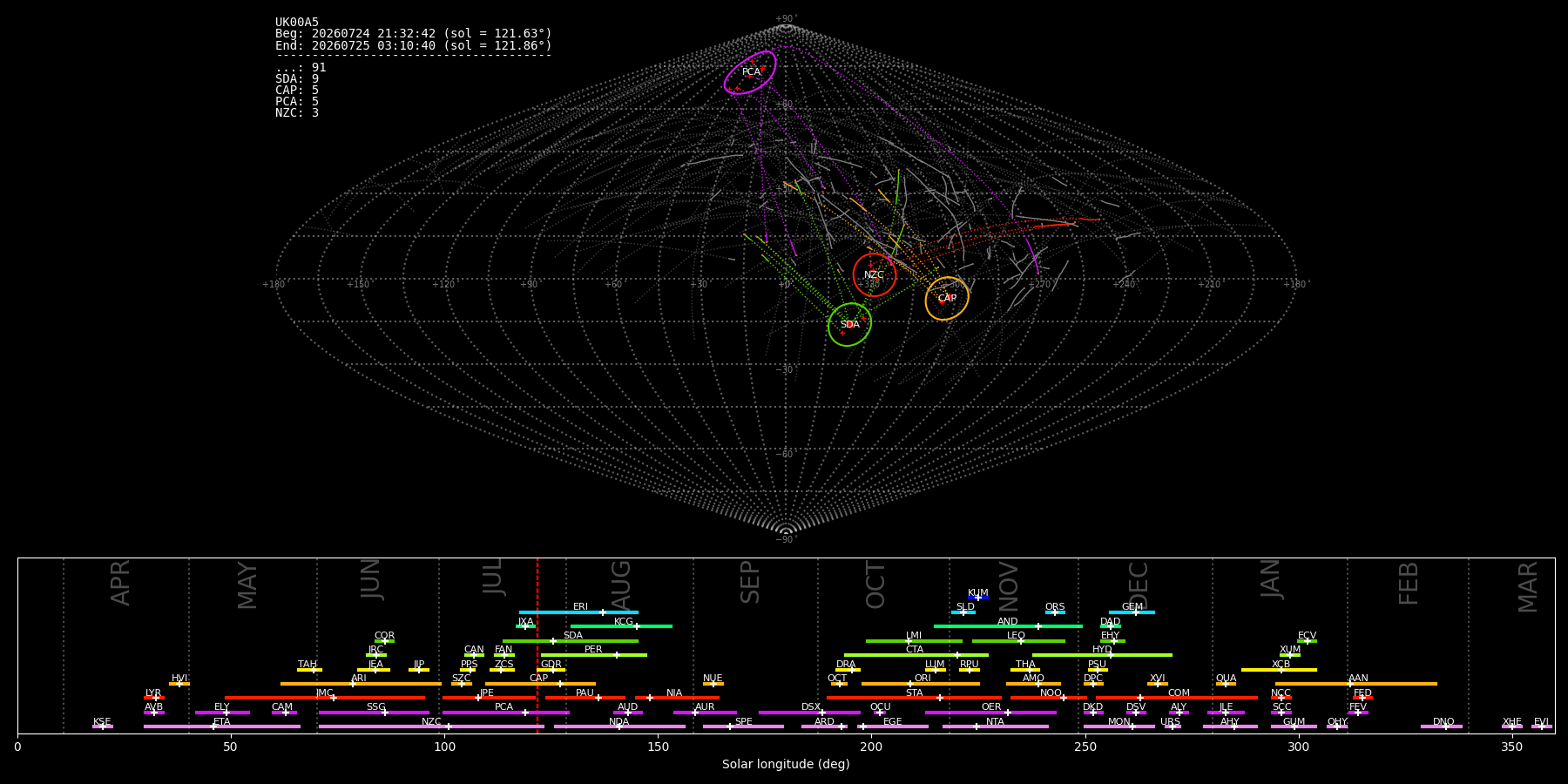The height and width of the screenshot is (784, 1568).
Task: Click the QUA shower timeline bar
Action: point(1226,684)
